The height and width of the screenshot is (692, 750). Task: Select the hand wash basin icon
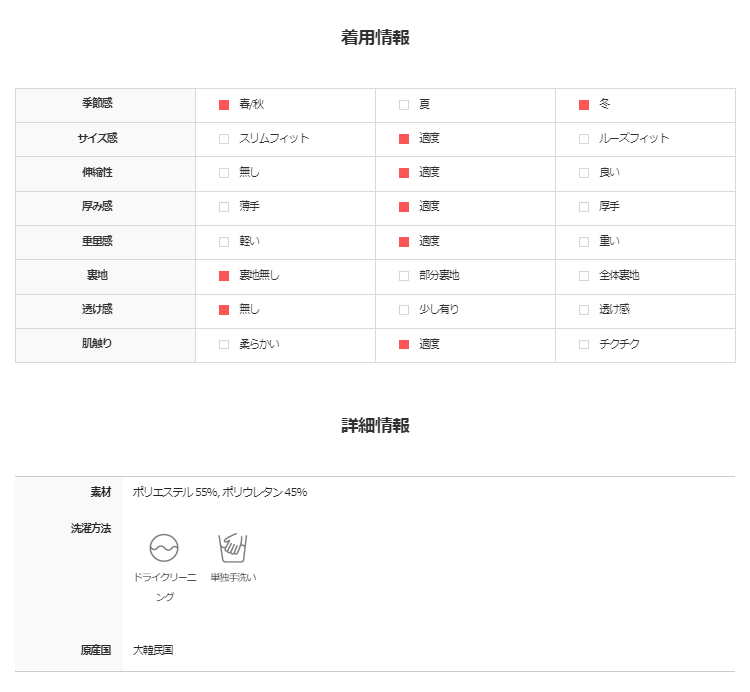233,548
